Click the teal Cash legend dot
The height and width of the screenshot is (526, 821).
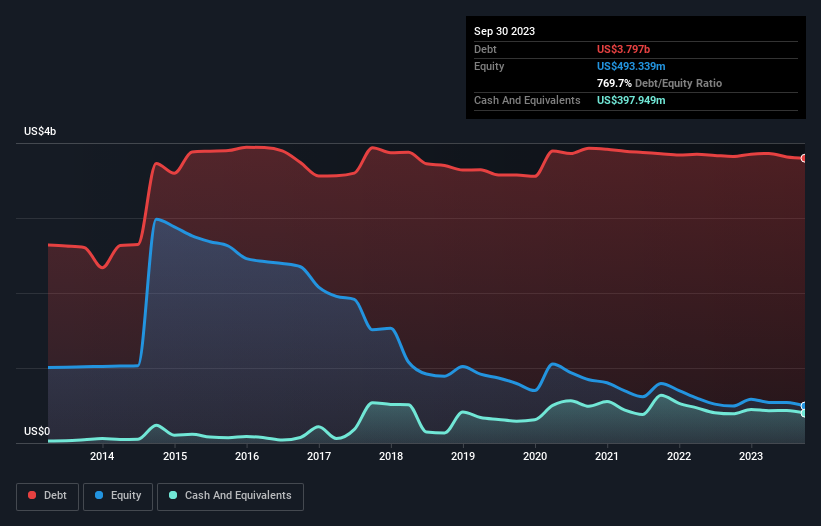173,495
